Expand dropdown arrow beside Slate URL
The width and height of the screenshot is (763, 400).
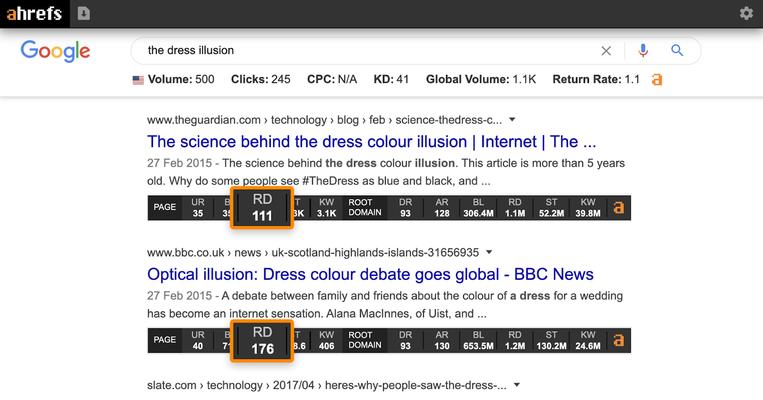click(x=517, y=385)
